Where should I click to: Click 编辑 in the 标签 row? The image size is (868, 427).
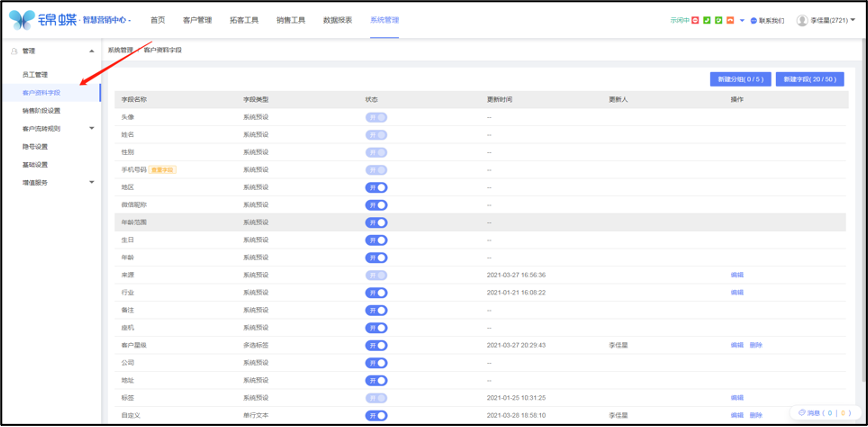coord(737,398)
